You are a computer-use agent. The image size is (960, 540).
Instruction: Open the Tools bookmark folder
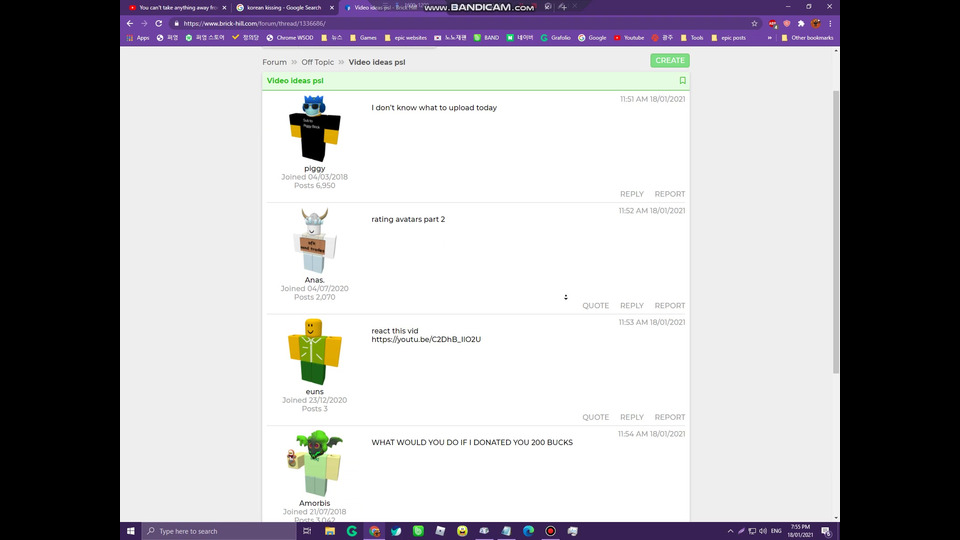[692, 38]
